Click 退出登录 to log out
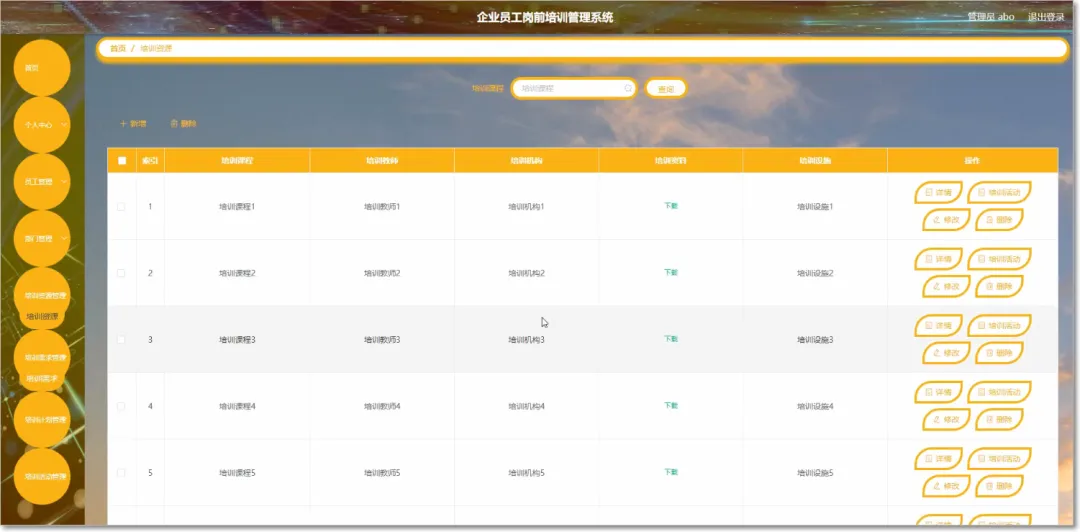 point(1046,17)
